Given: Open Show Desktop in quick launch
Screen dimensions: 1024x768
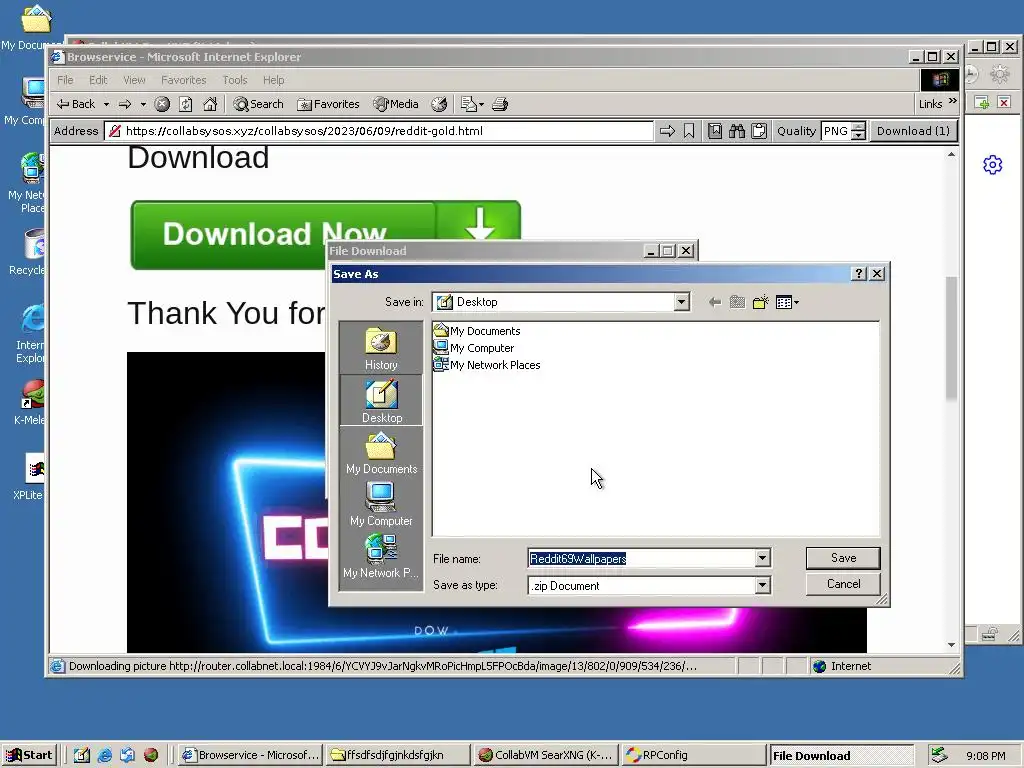Looking at the screenshot, I should (x=82, y=755).
